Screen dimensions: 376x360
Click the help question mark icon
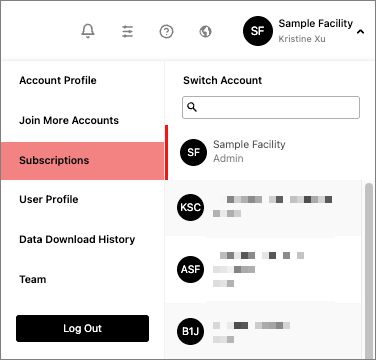point(166,32)
